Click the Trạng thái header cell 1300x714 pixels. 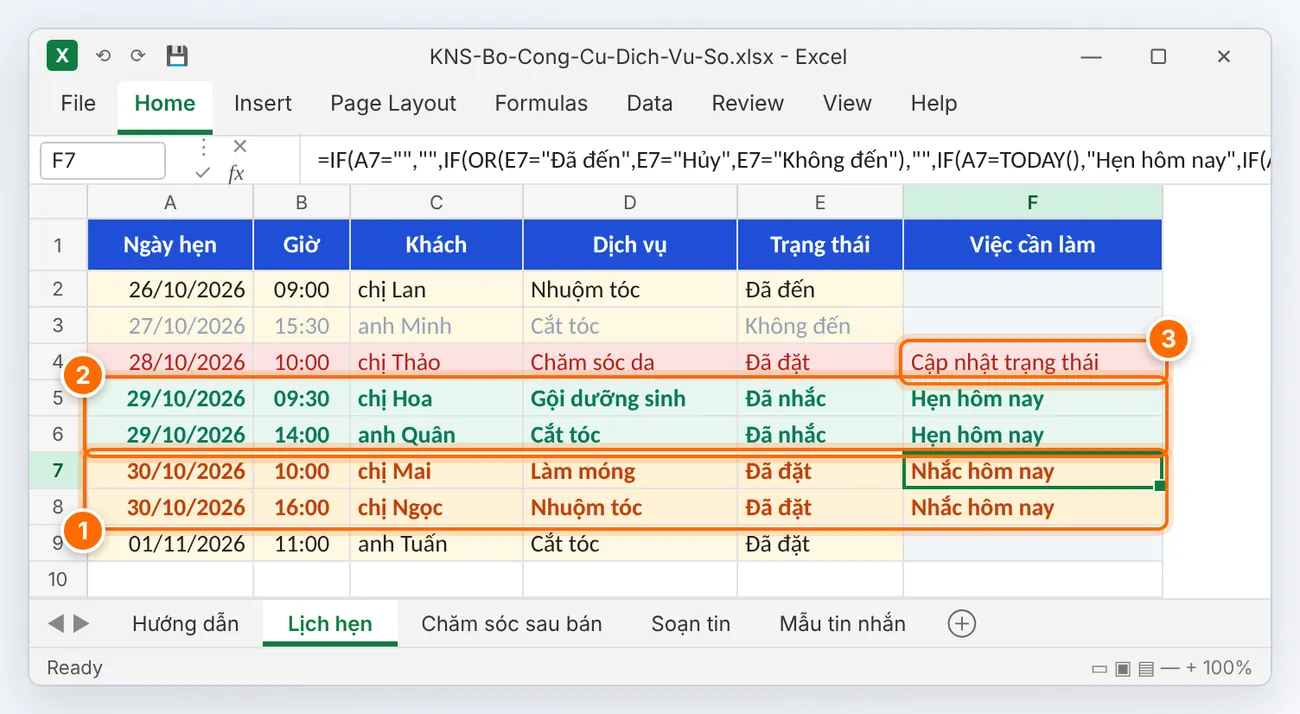click(x=820, y=245)
